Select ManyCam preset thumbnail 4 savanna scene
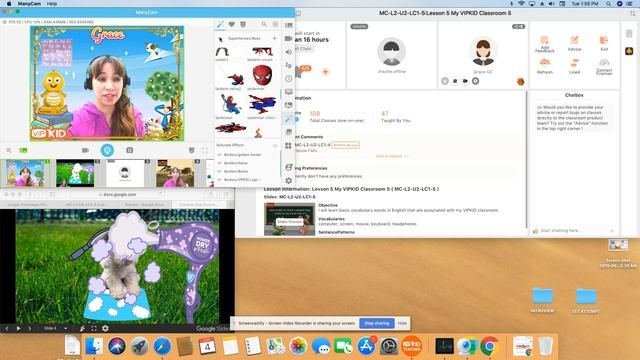 coord(175,173)
